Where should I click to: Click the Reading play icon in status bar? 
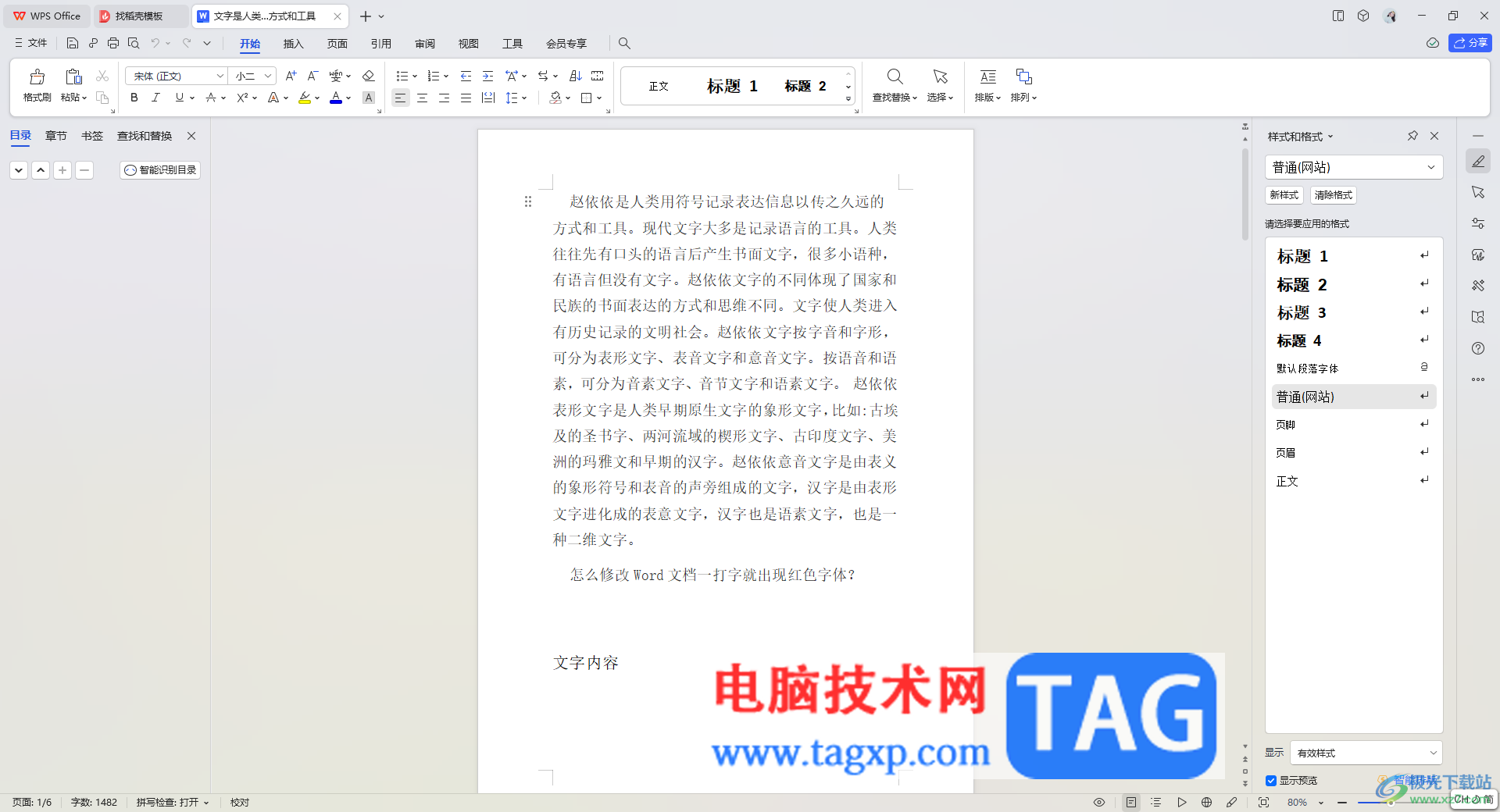pyautogui.click(x=1181, y=802)
